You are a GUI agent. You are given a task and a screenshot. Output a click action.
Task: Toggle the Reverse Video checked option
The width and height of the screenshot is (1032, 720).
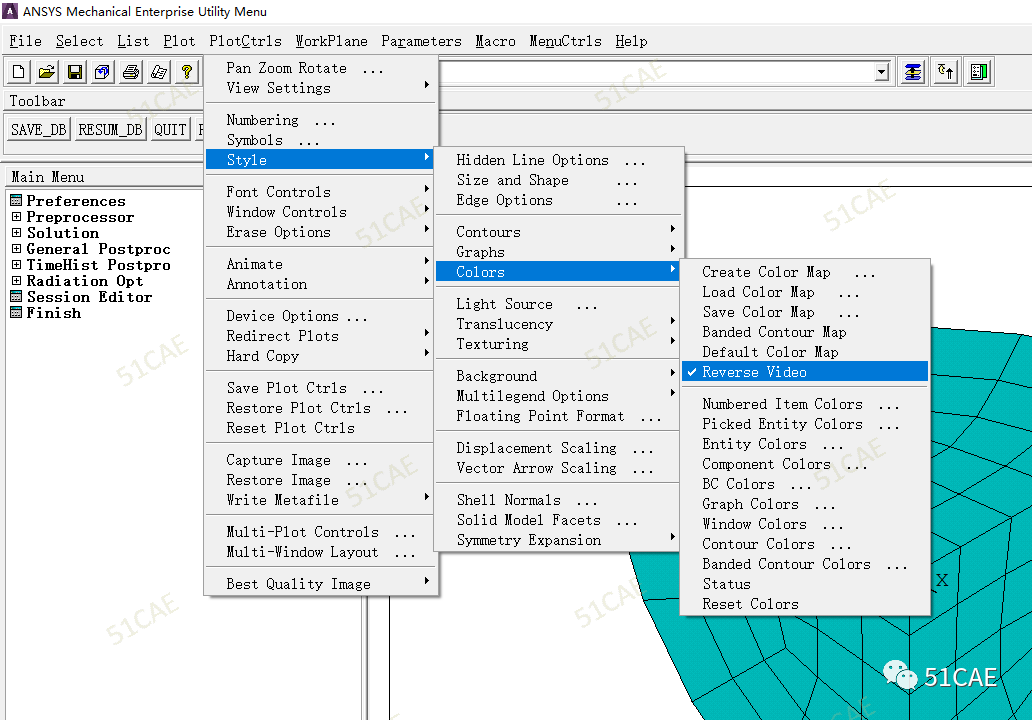[804, 372]
